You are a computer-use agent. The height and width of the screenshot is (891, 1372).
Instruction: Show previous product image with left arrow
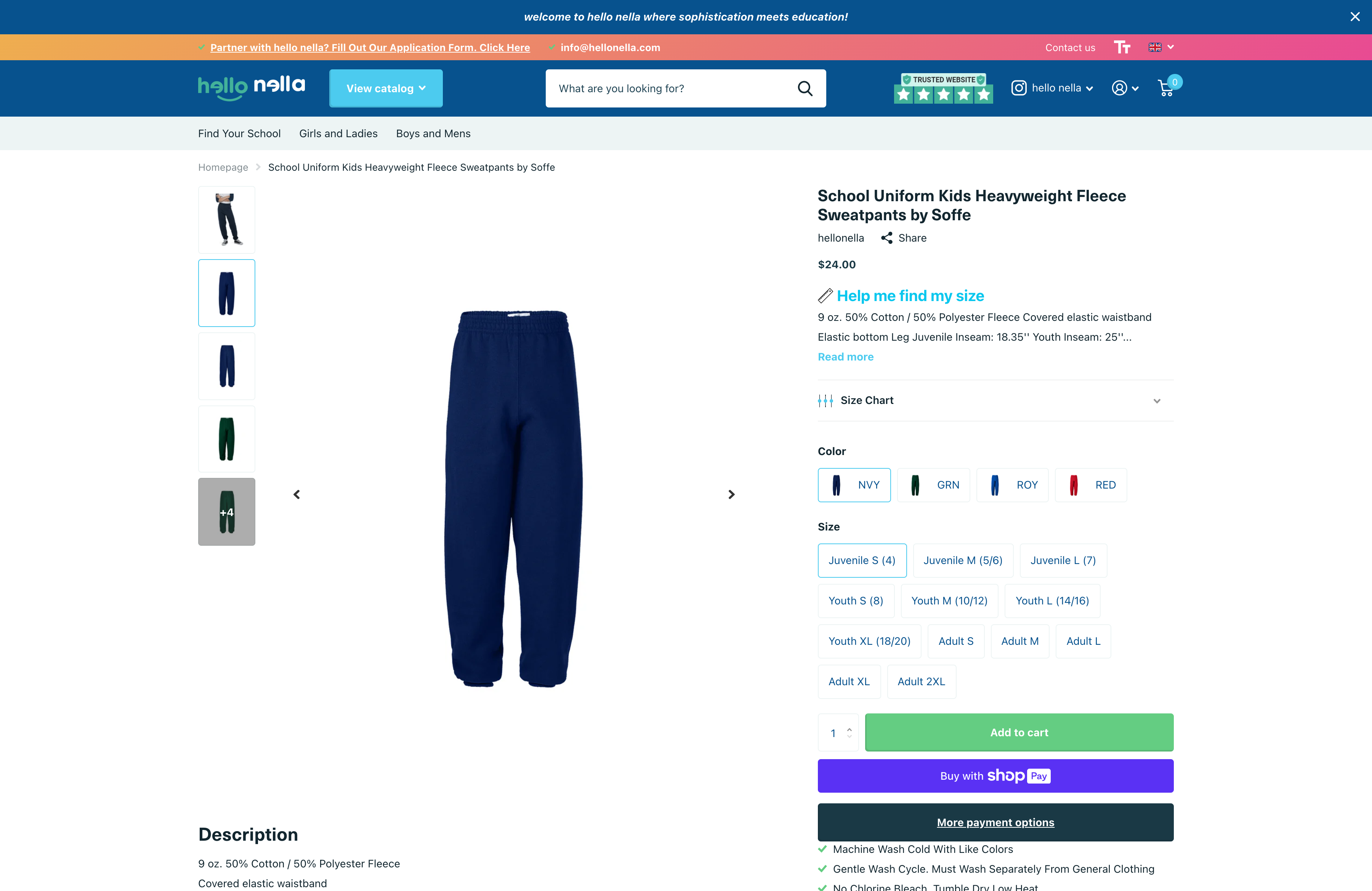point(297,495)
